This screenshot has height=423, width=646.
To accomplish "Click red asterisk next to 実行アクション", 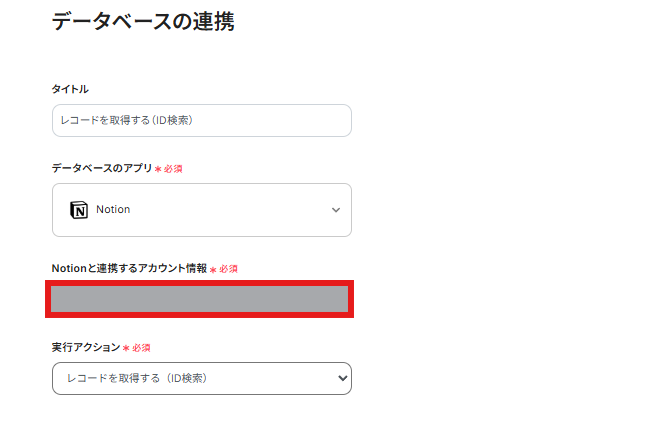I will (x=126, y=348).
